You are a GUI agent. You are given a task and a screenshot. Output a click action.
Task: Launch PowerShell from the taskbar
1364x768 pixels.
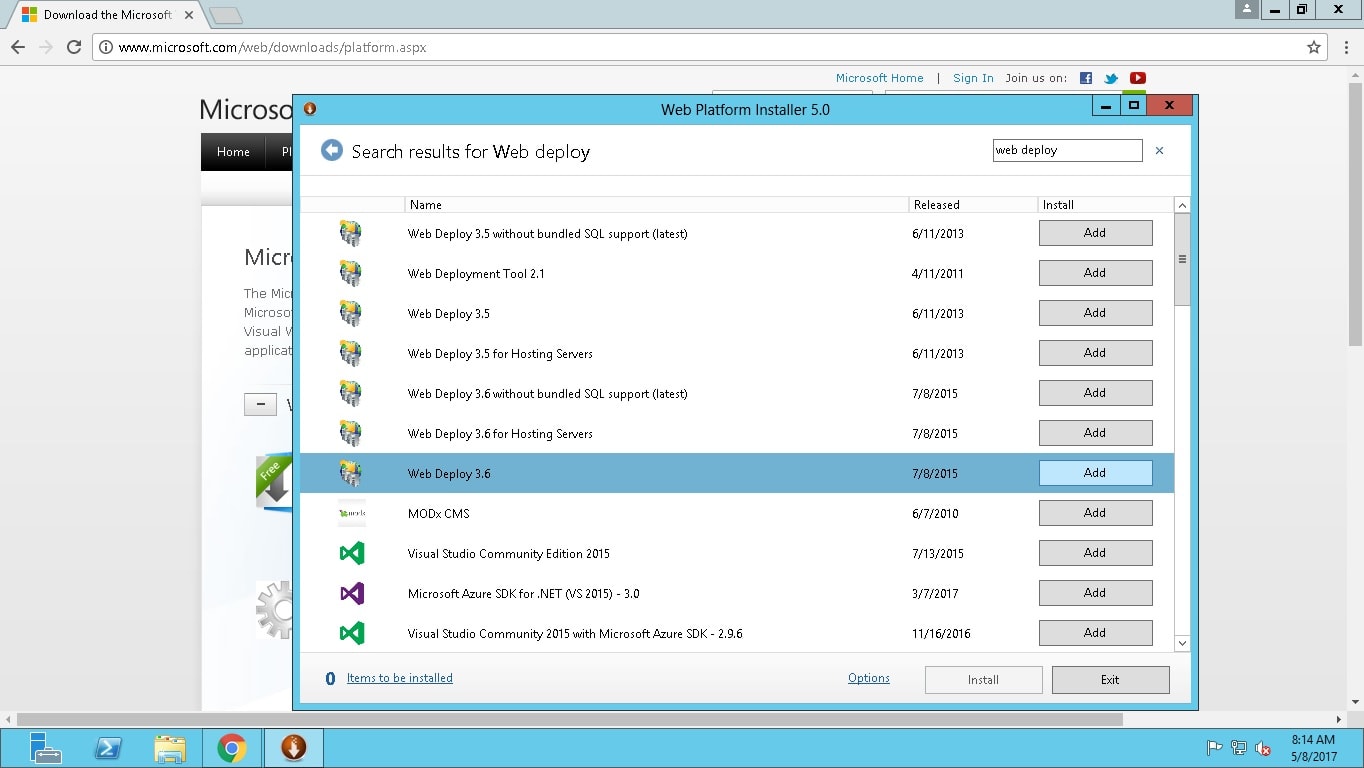pos(108,748)
